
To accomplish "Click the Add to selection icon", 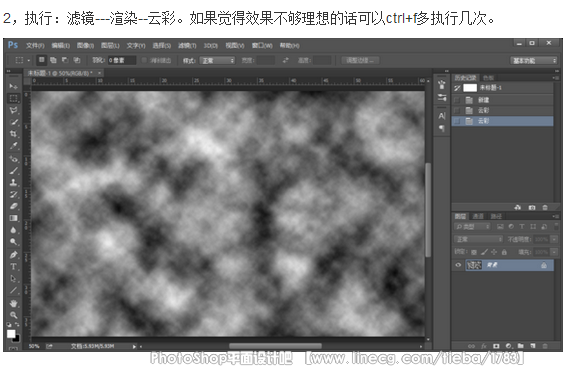I will (x=53, y=60).
